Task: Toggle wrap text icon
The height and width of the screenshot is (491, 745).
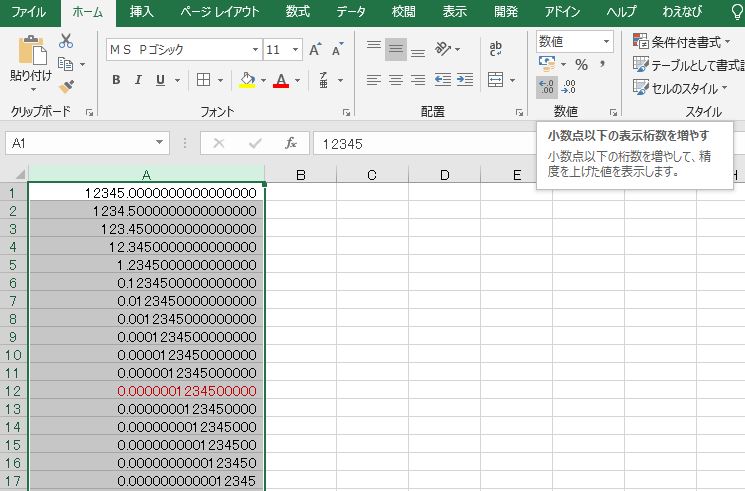Action: [x=496, y=48]
